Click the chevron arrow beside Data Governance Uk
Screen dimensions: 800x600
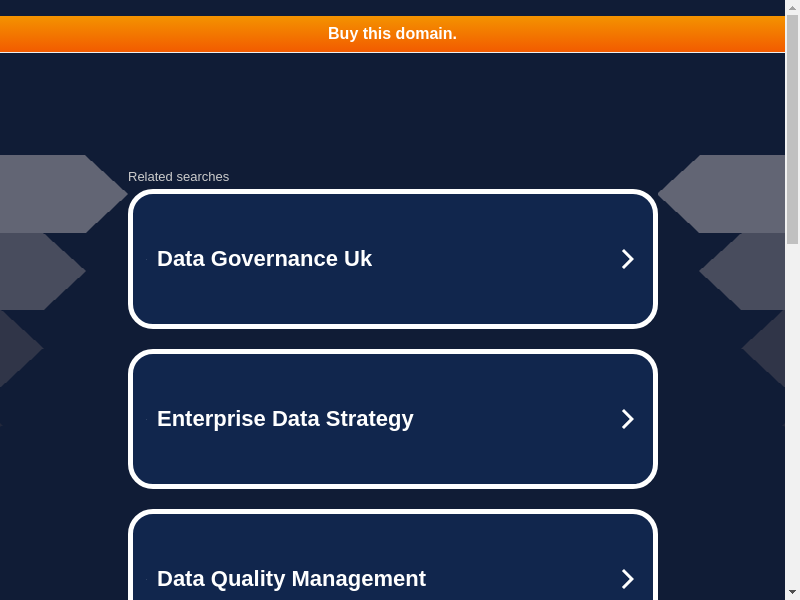[627, 259]
